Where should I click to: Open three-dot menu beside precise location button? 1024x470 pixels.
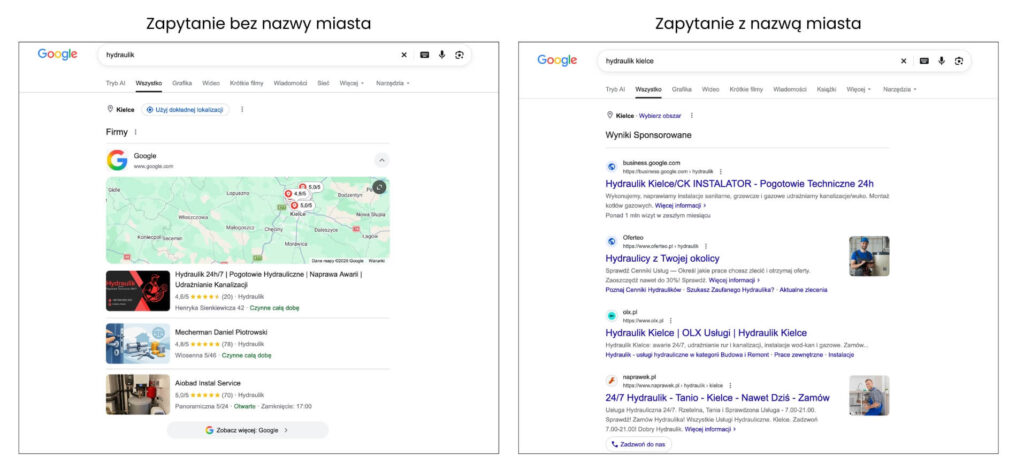pos(242,110)
